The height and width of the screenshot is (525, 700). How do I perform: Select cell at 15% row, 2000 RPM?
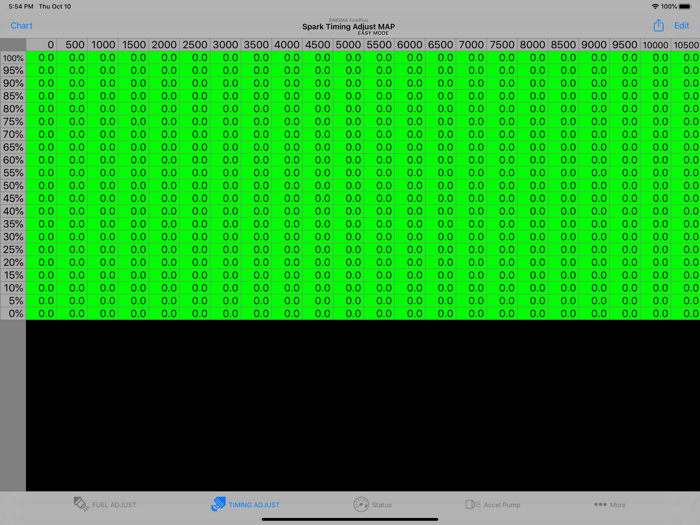click(x=164, y=275)
